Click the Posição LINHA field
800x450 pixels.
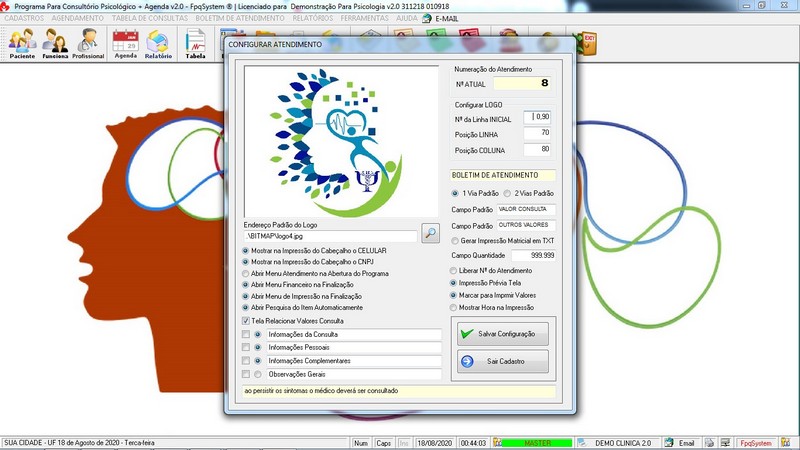pos(537,134)
